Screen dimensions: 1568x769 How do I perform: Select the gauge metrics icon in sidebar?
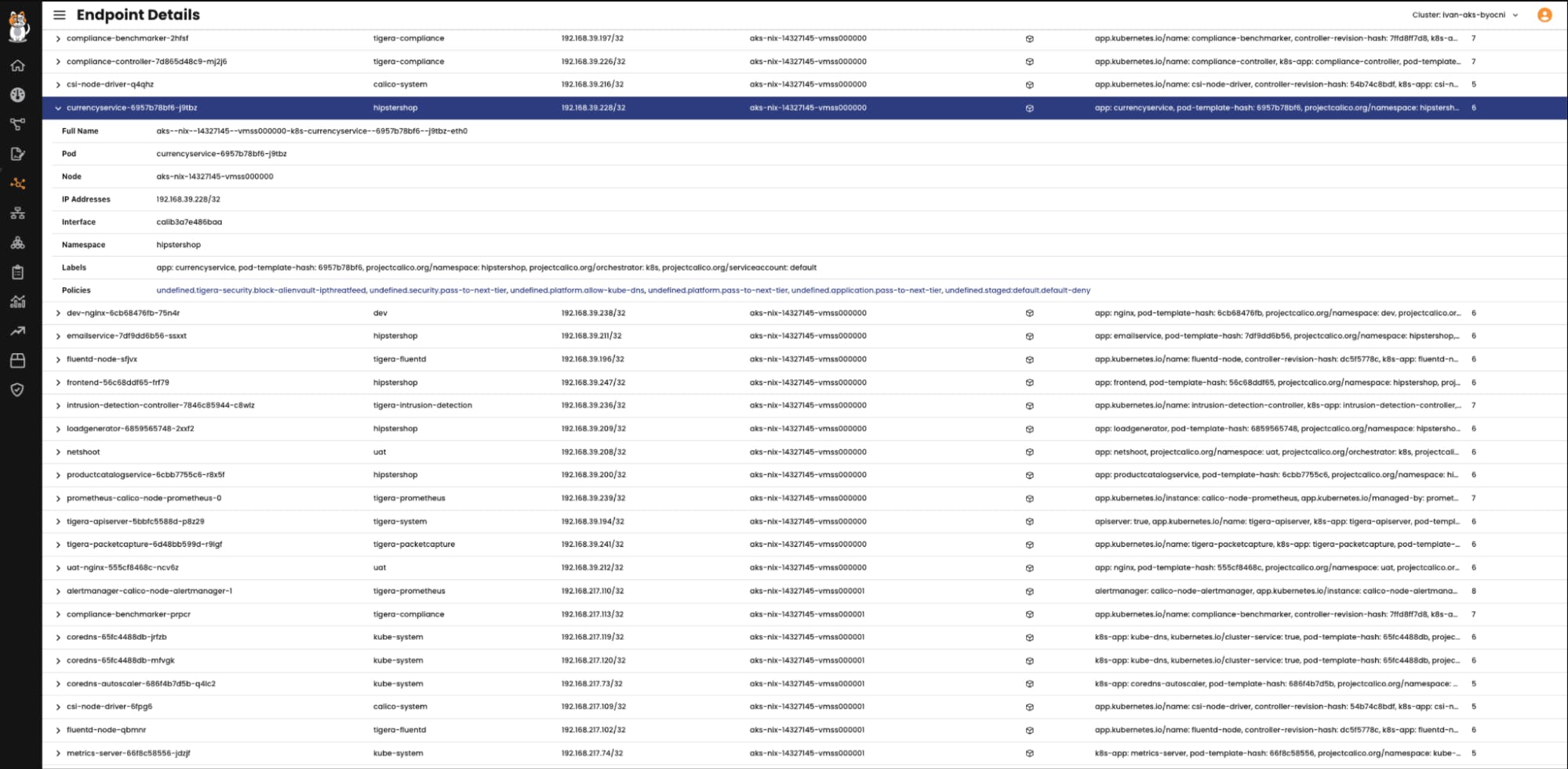pyautogui.click(x=17, y=95)
